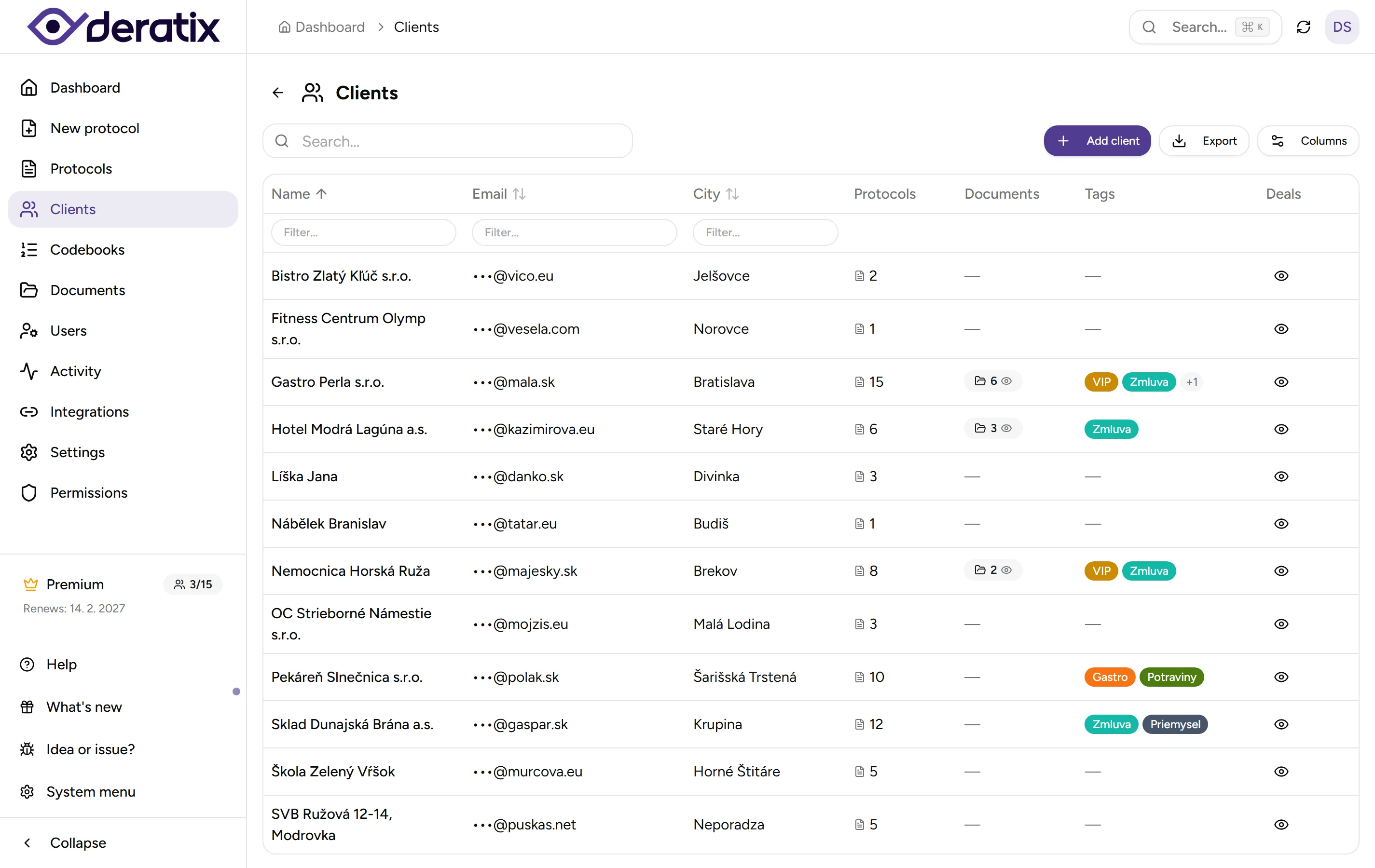The width and height of the screenshot is (1375, 868).
Task: Click the Add client button
Action: 1097,141
